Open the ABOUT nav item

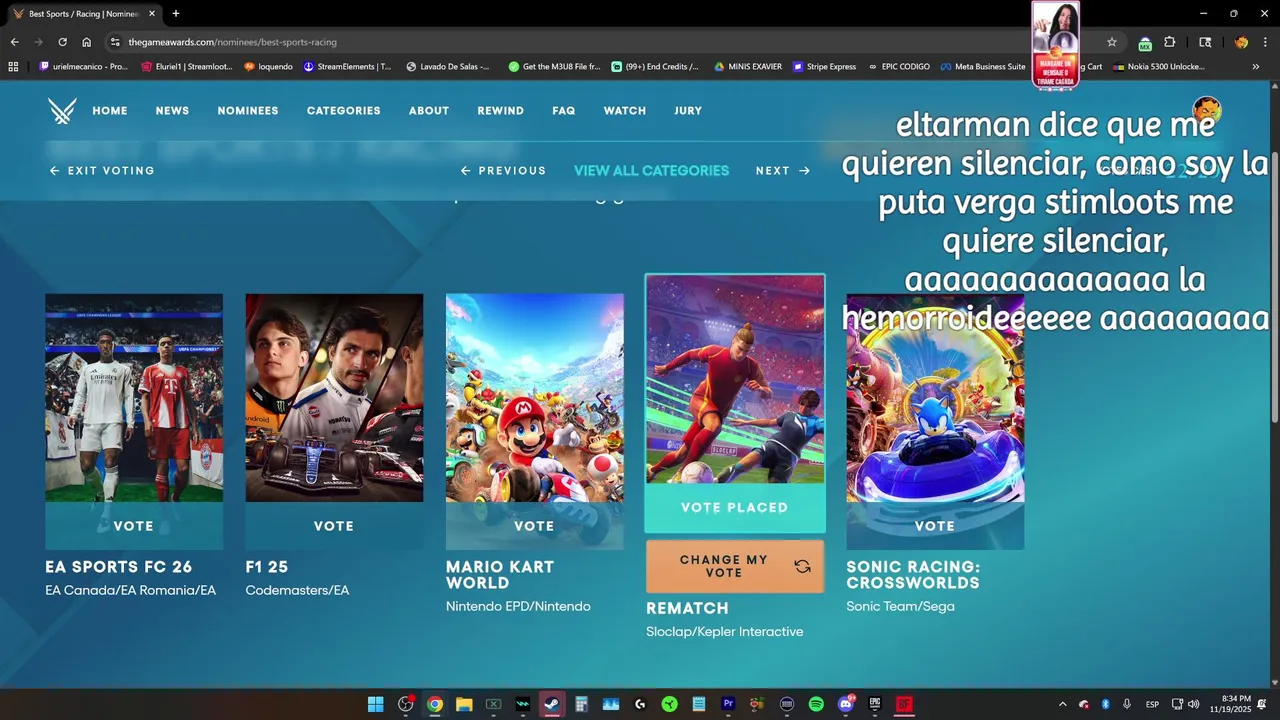[x=429, y=111]
